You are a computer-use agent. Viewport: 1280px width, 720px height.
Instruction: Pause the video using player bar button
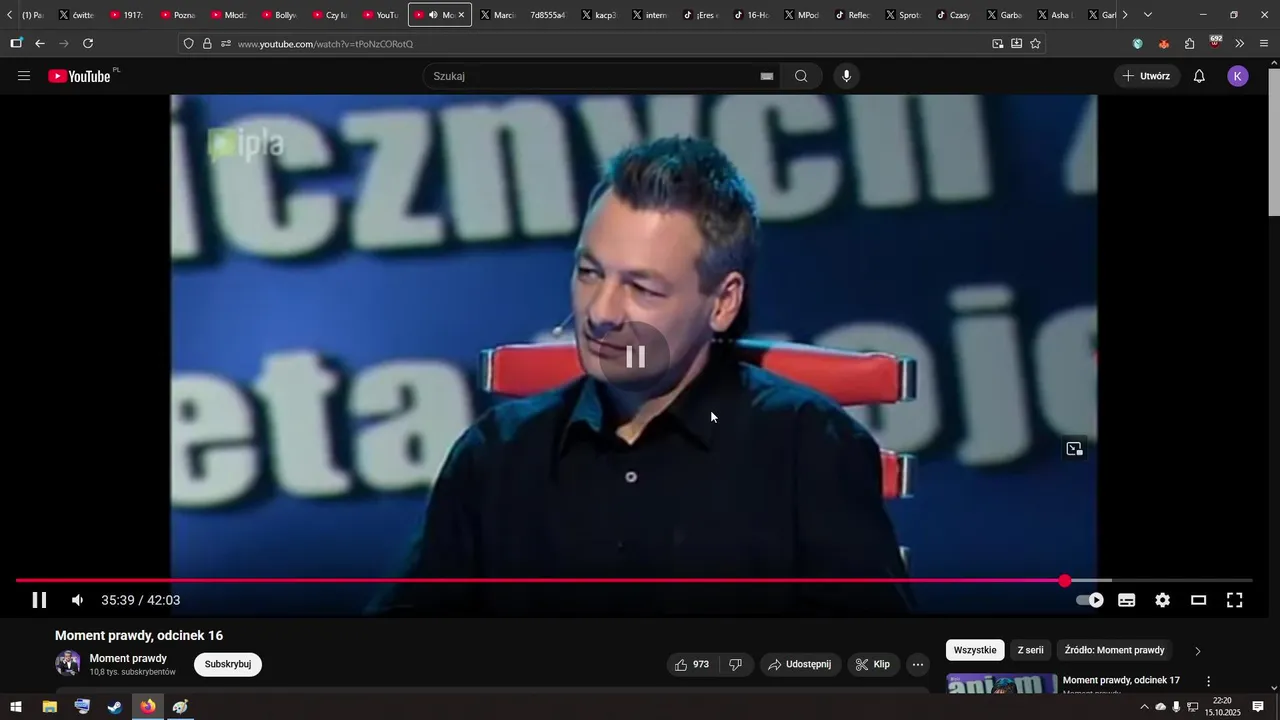pos(39,600)
